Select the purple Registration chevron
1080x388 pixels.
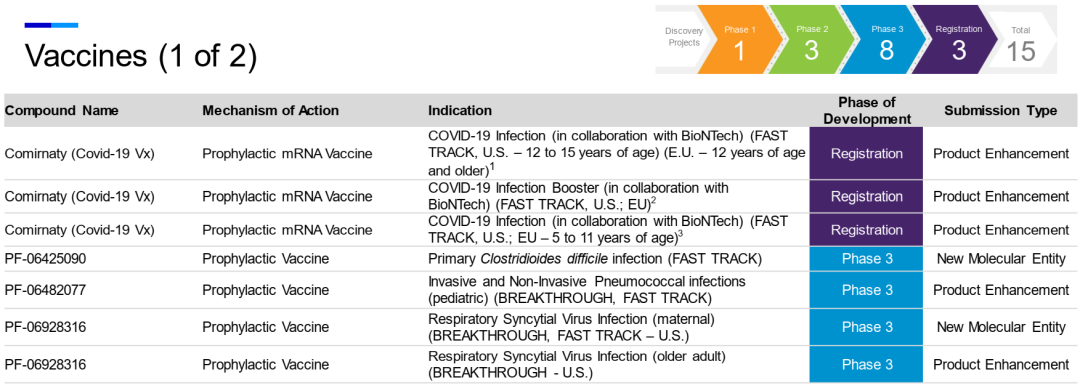pos(958,40)
